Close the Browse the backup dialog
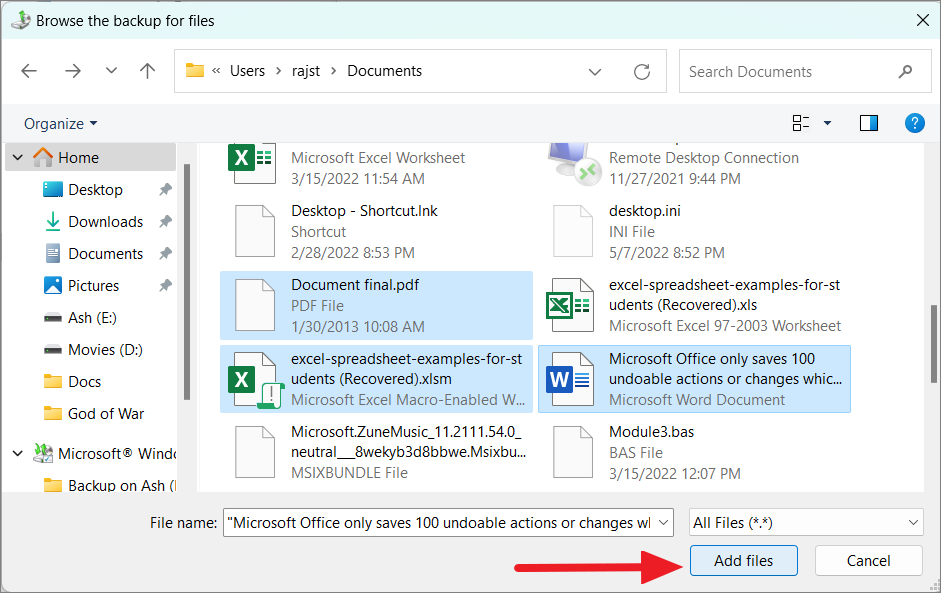The height and width of the screenshot is (593, 941). tap(923, 20)
